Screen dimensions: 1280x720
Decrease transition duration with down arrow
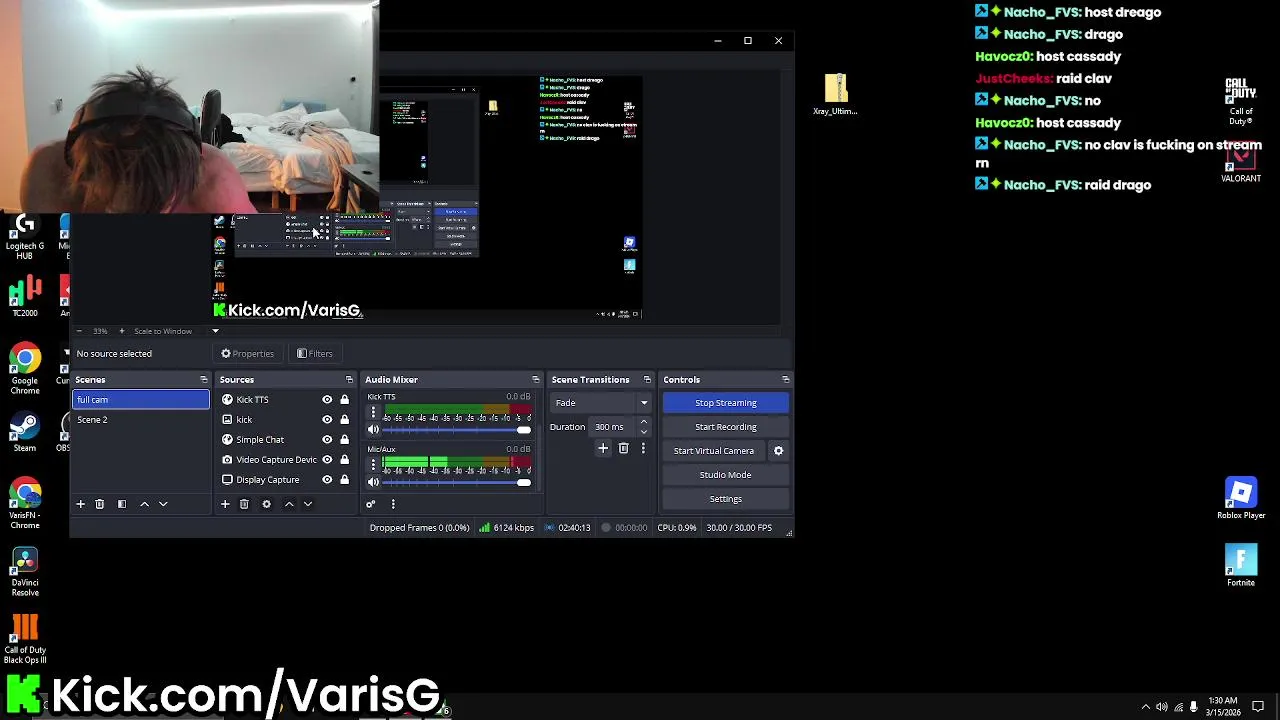tap(643, 432)
